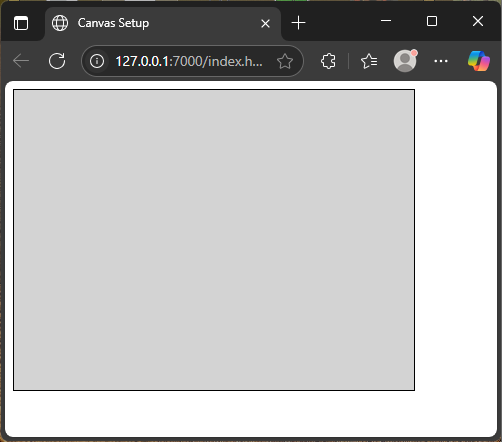Open the tab actions sidebar icon
The image size is (502, 442).
21,23
